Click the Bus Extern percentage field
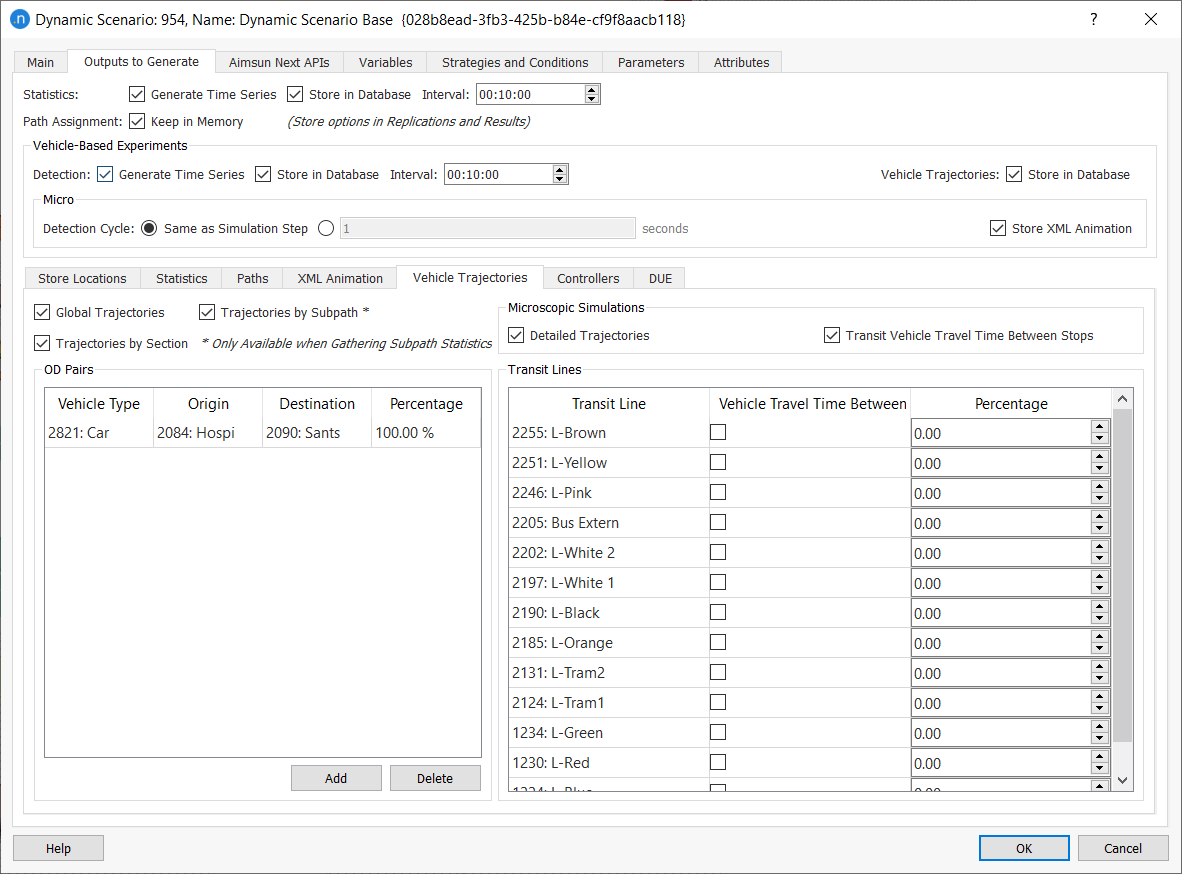Viewport: 1182px width, 874px height. [x=1000, y=523]
